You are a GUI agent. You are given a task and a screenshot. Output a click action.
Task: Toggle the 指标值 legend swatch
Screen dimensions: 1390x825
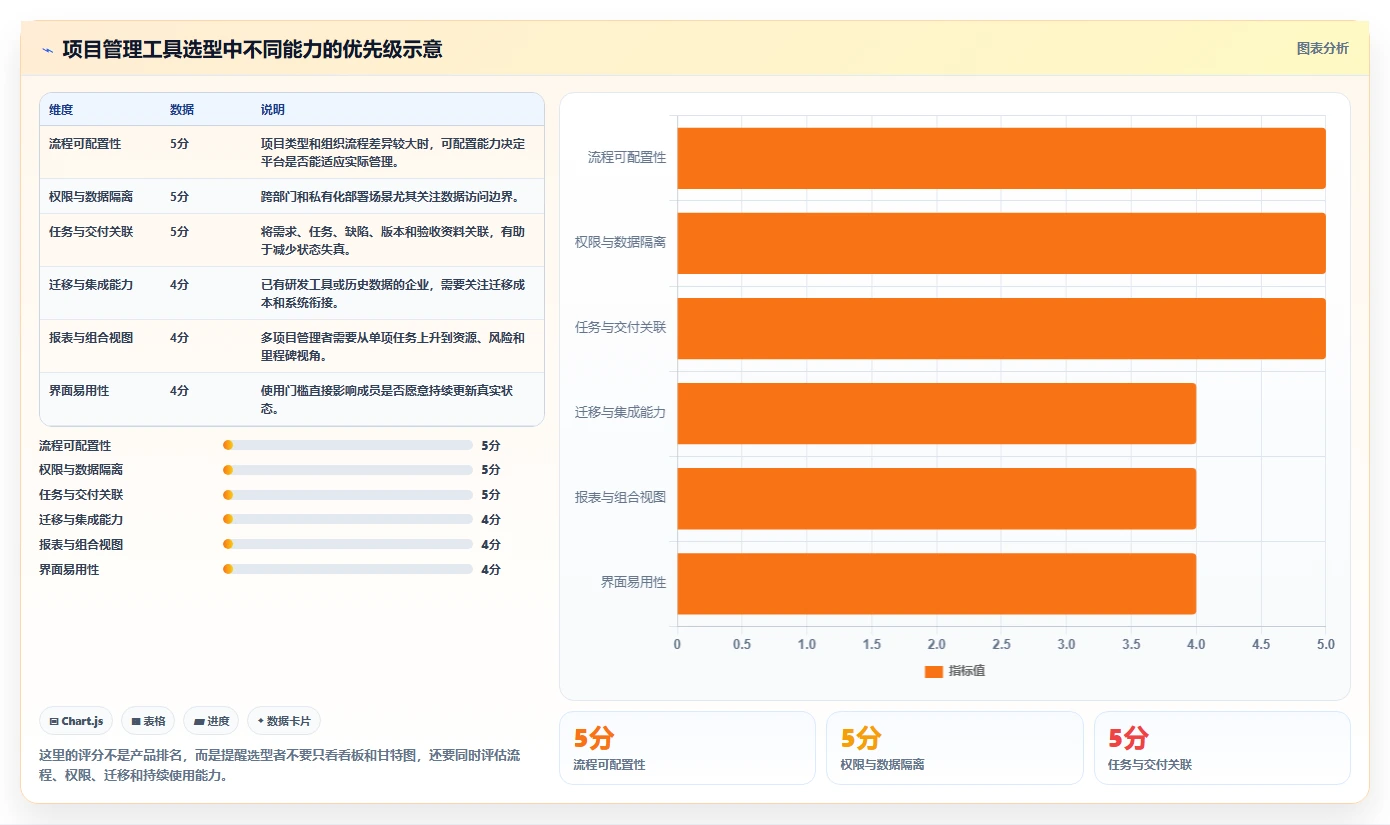(x=934, y=672)
